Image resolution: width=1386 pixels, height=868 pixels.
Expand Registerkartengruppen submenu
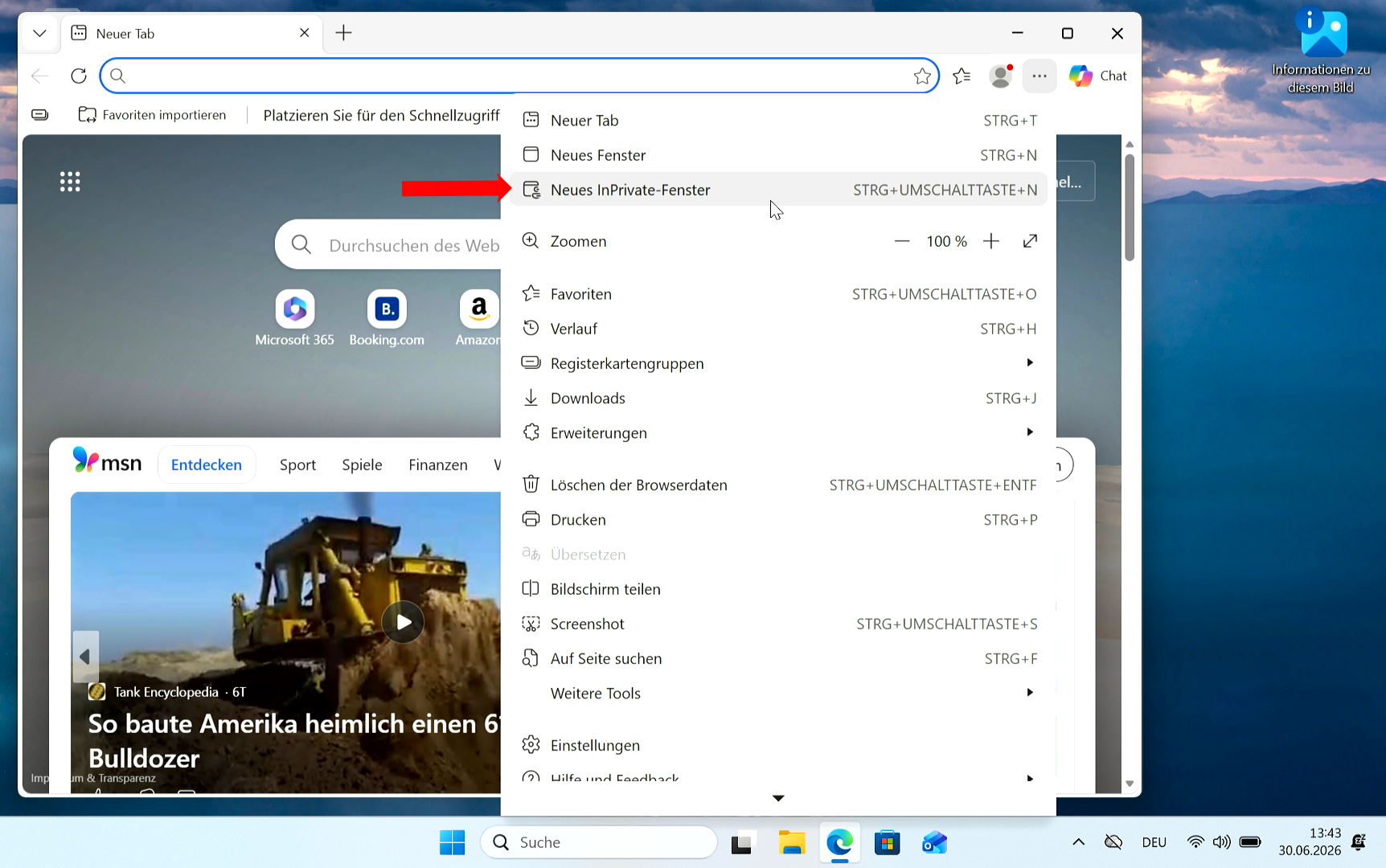tap(778, 363)
